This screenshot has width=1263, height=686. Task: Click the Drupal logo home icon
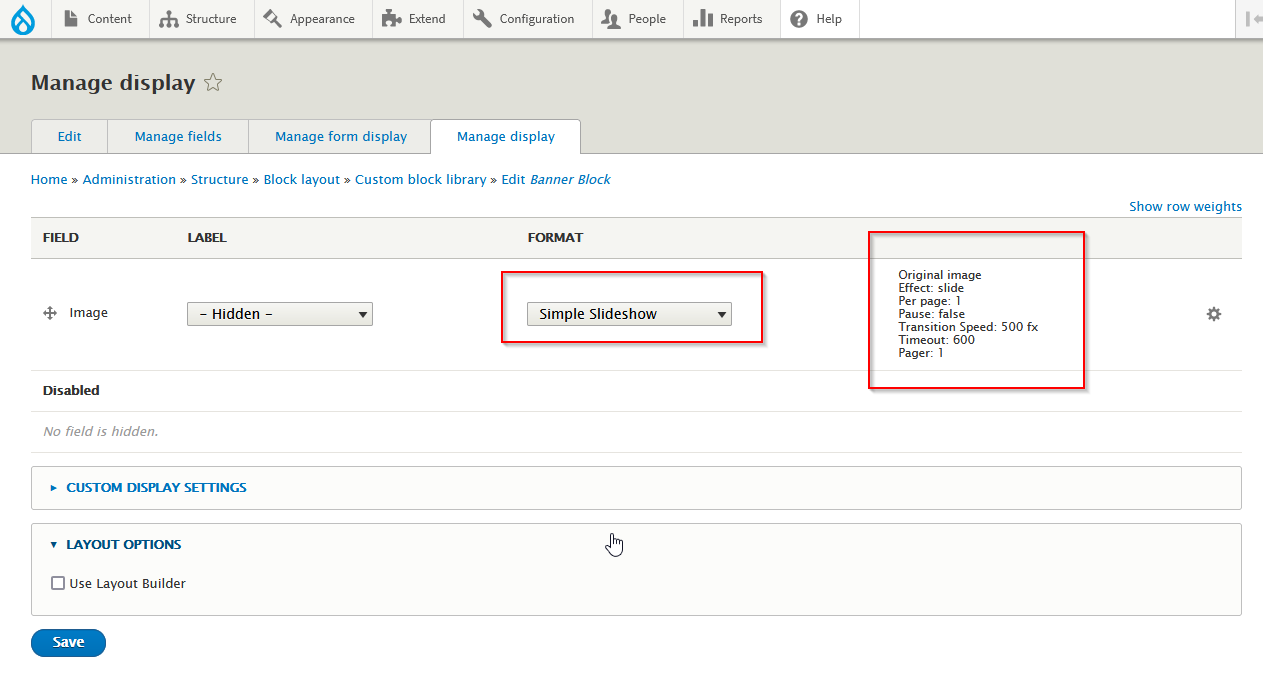[x=23, y=19]
